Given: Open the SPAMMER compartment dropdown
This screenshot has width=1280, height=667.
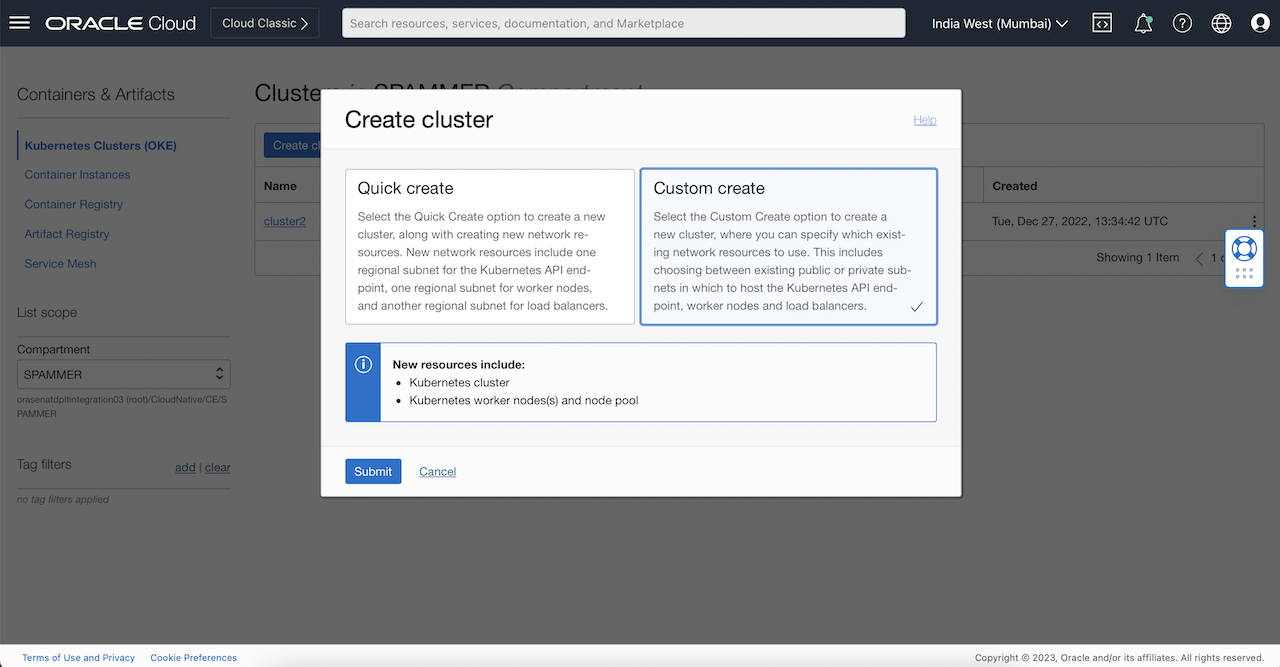Looking at the screenshot, I should click(124, 374).
